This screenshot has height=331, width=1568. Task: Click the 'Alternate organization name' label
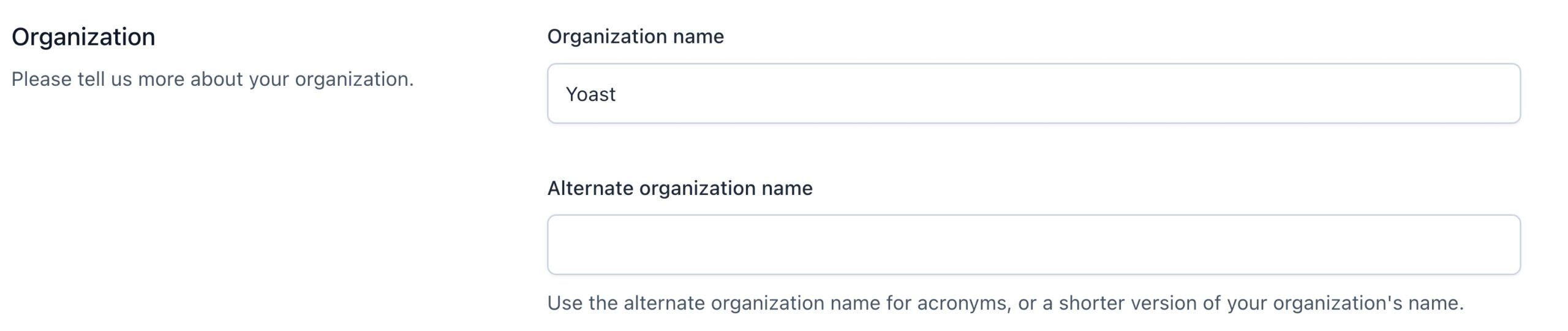click(680, 188)
